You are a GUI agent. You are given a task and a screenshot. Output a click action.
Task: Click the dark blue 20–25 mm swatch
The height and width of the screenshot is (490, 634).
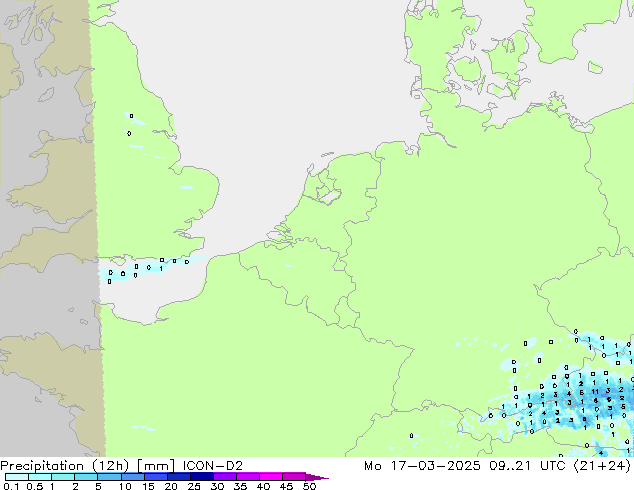(x=182, y=477)
